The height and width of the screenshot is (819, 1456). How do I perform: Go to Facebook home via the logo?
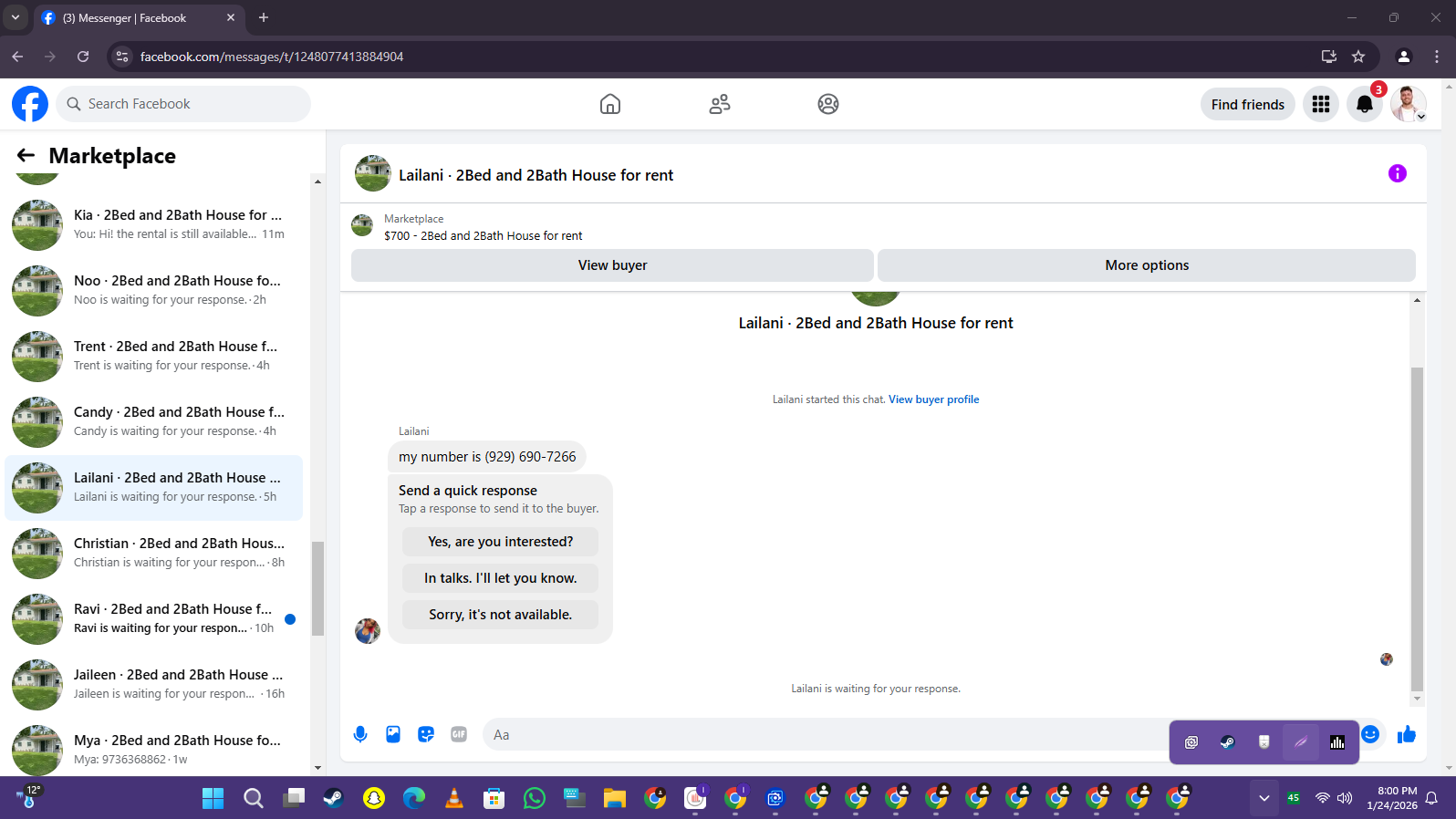(x=30, y=104)
